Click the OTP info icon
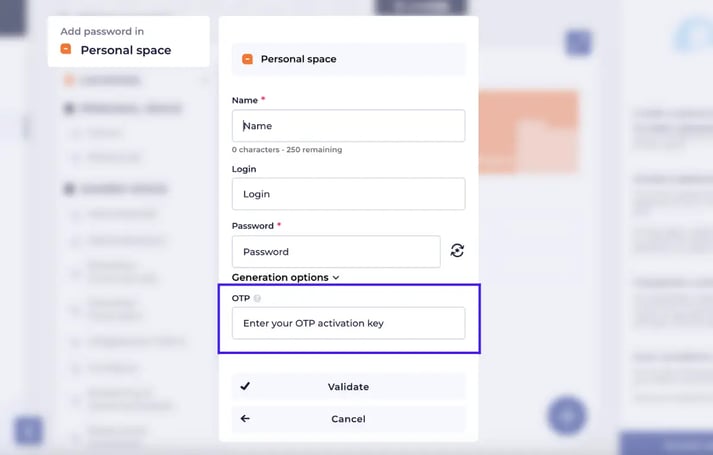 tap(257, 299)
